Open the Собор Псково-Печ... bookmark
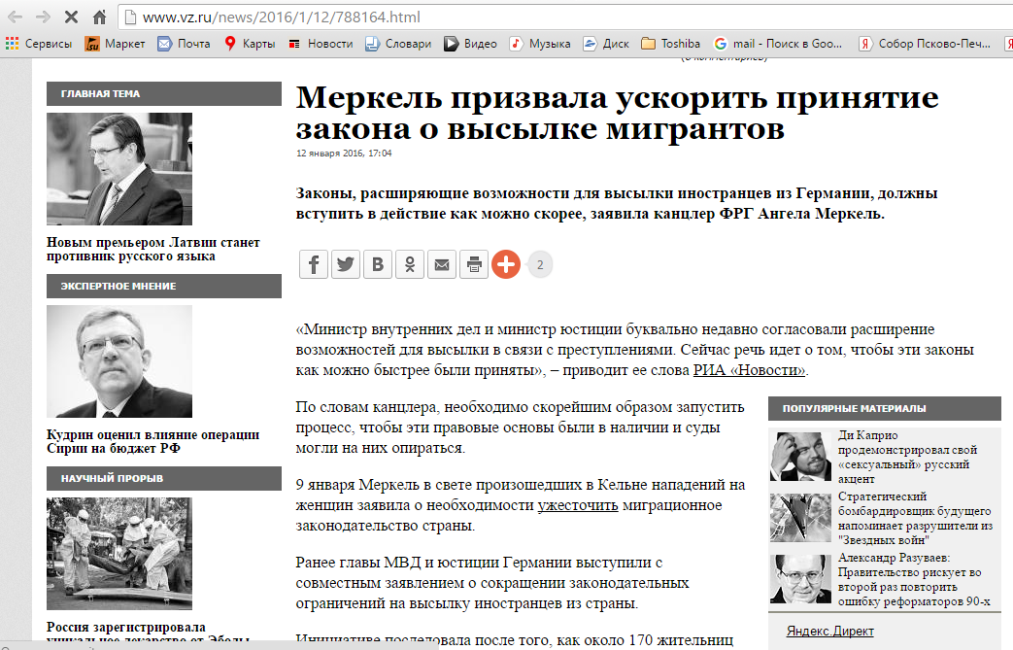The image size is (1013, 650). (925, 43)
